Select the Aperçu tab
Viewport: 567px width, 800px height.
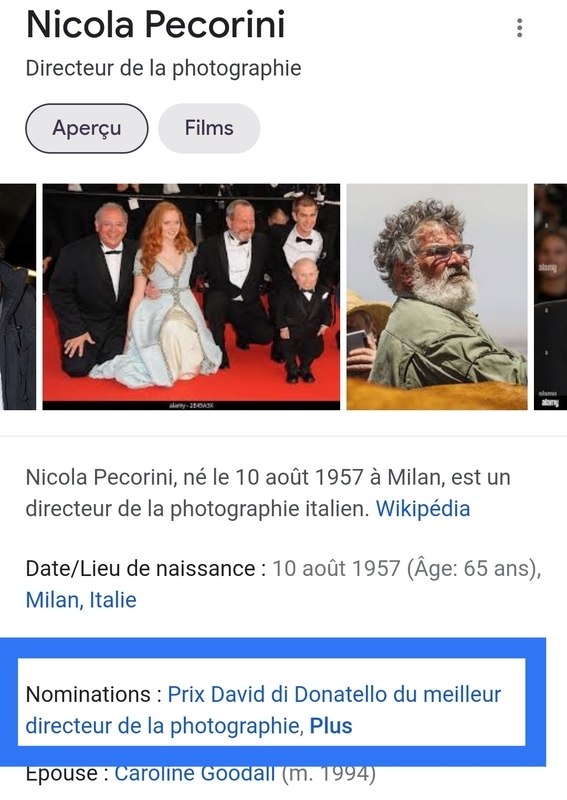tap(87, 128)
